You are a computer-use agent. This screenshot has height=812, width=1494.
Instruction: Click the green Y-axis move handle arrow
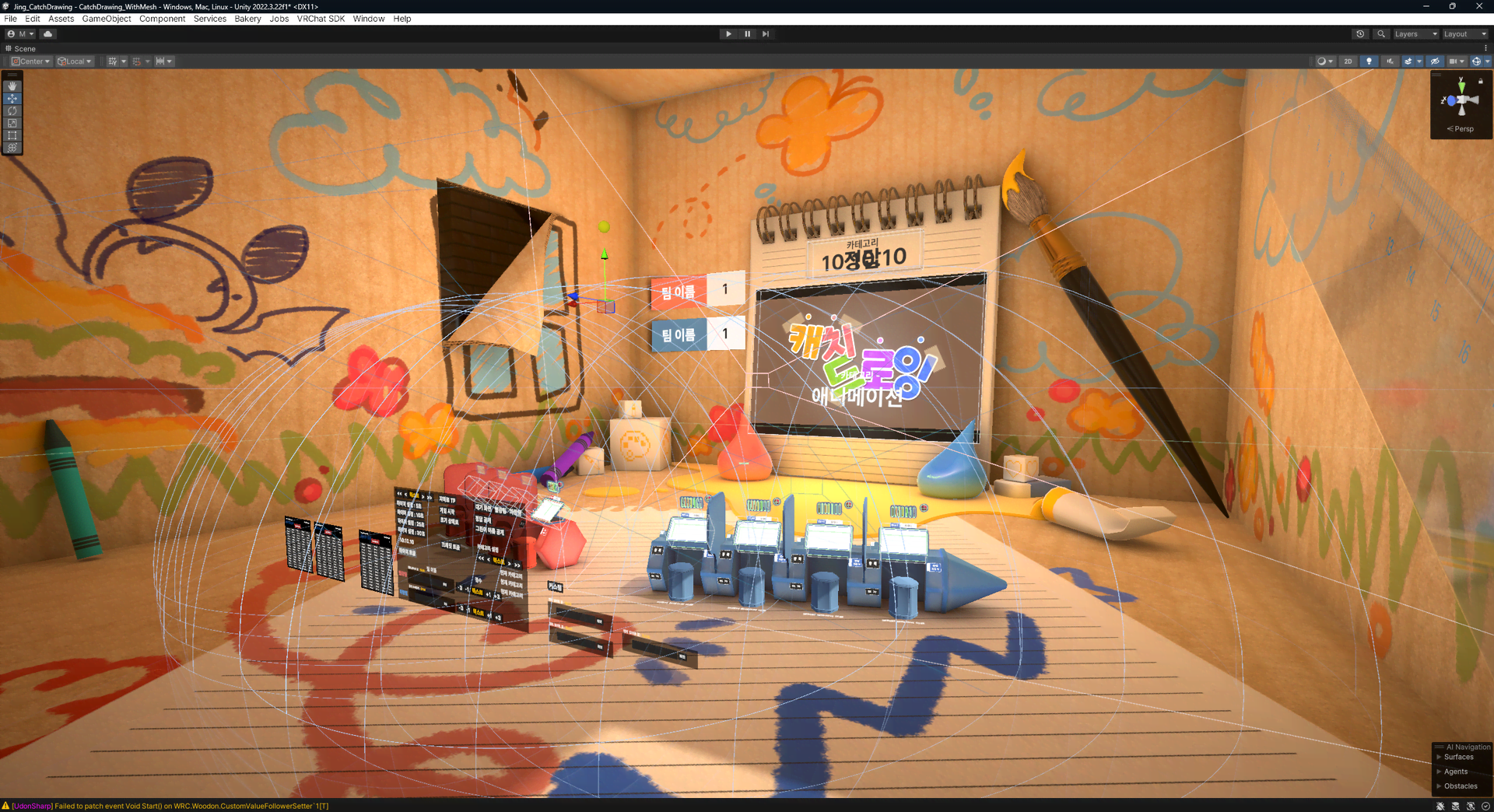pos(604,254)
